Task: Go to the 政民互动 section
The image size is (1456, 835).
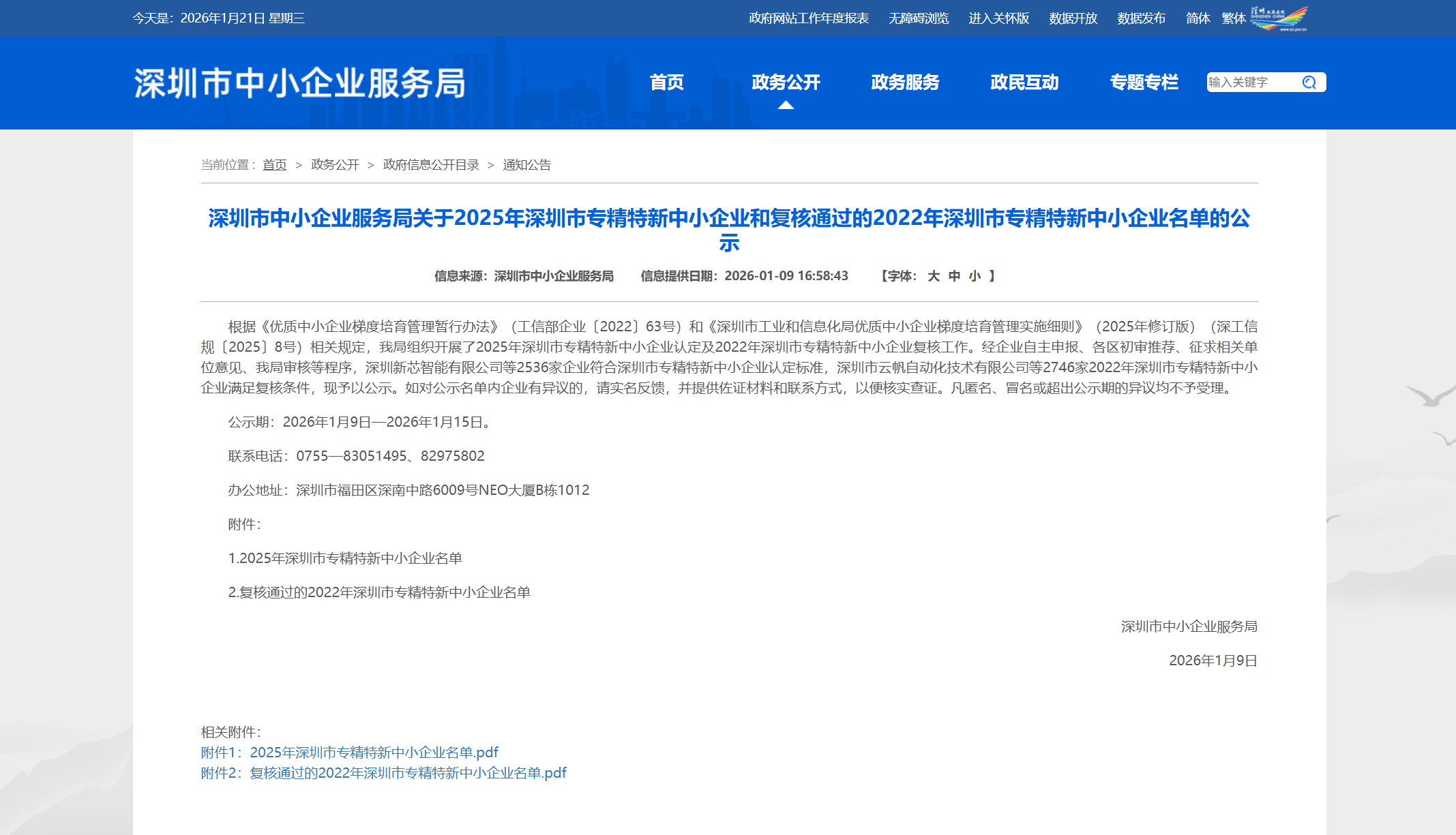Action: pos(1024,82)
